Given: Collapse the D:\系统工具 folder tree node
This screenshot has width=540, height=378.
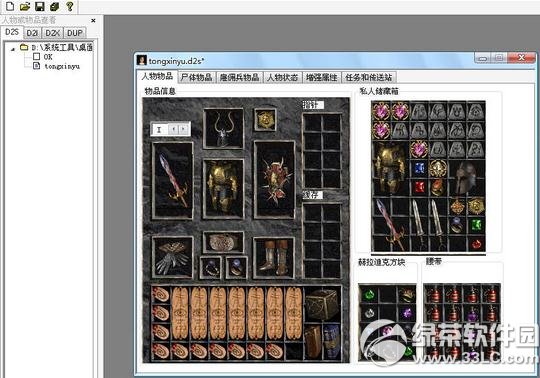Looking at the screenshot, I should [x=13, y=49].
